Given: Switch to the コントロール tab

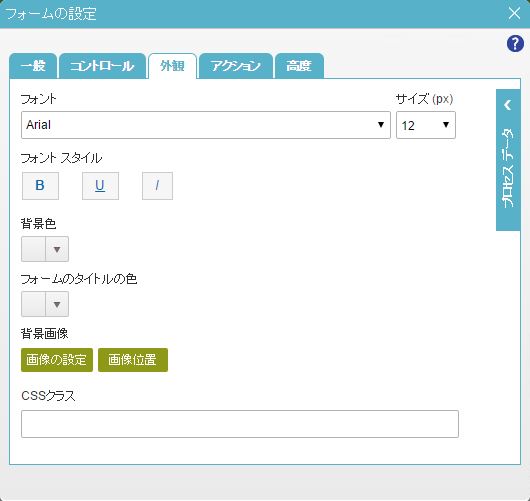Looking at the screenshot, I should click(102, 66).
